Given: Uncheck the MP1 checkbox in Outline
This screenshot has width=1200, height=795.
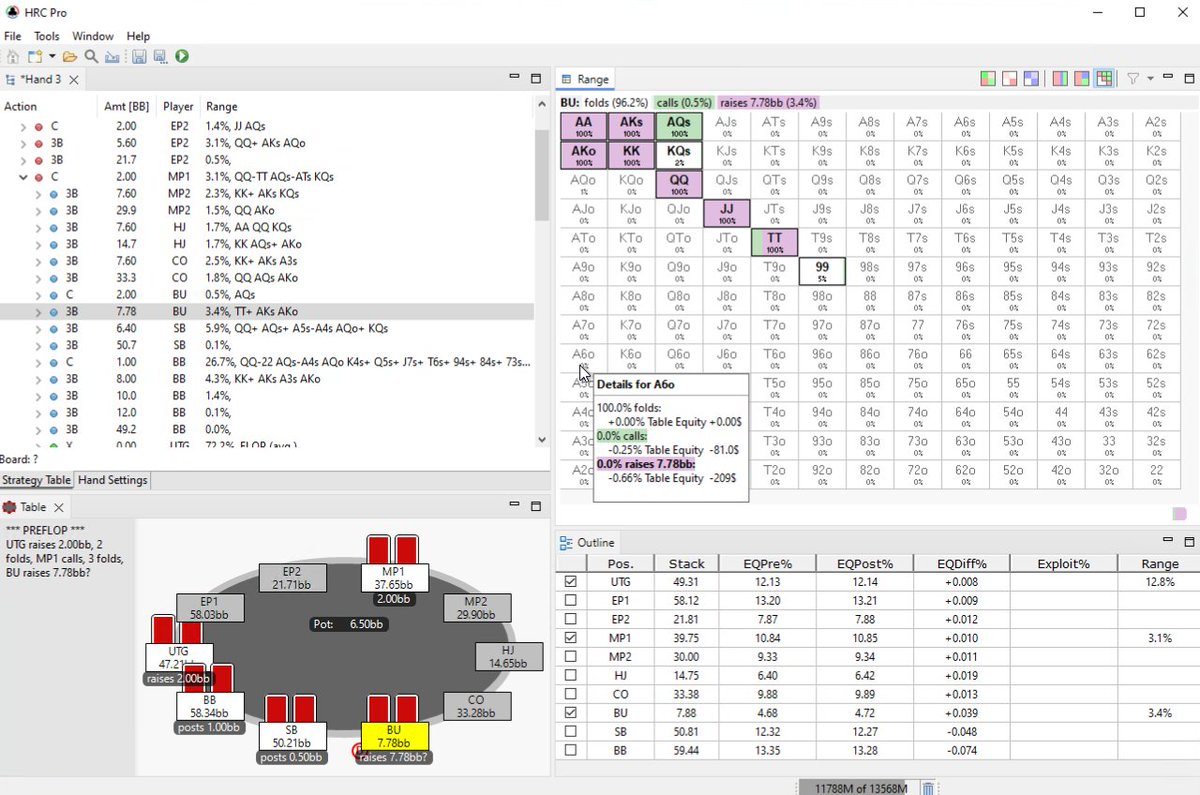Looking at the screenshot, I should tap(571, 638).
